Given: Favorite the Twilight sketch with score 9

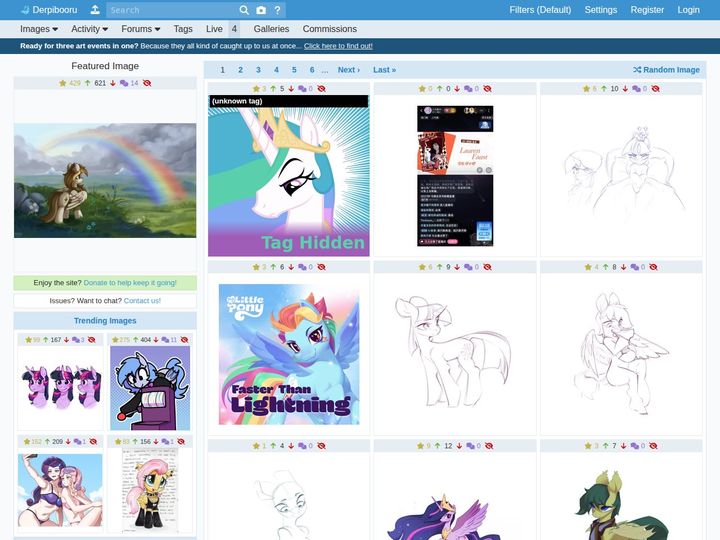Looking at the screenshot, I should pos(422,267).
